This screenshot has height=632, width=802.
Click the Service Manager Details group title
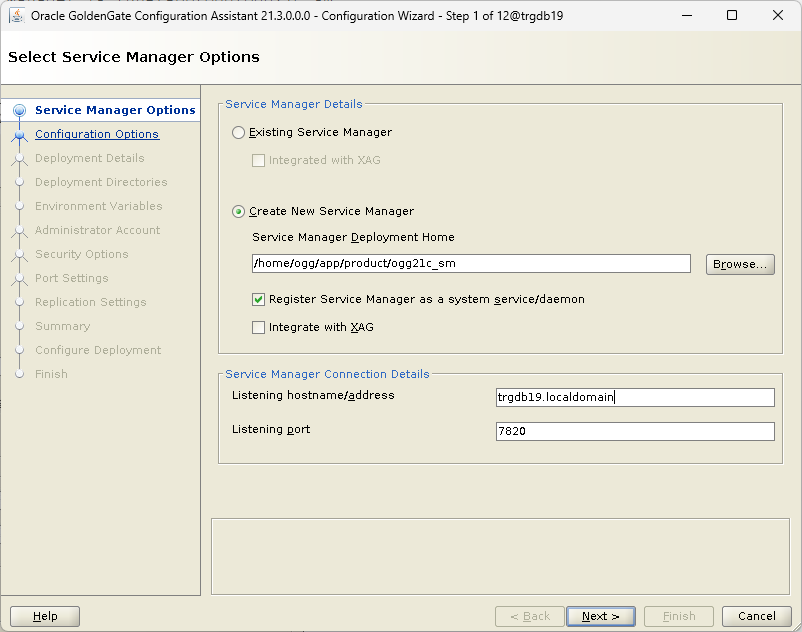pos(294,104)
